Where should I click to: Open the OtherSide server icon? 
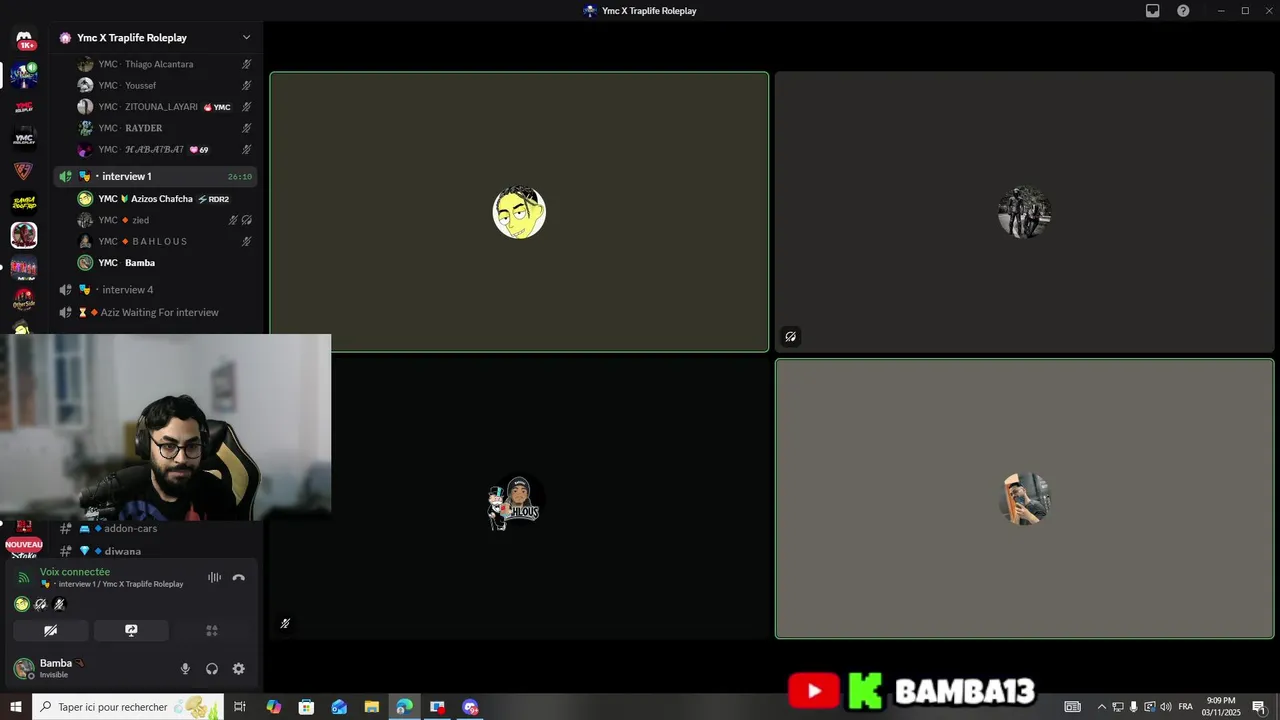24,300
